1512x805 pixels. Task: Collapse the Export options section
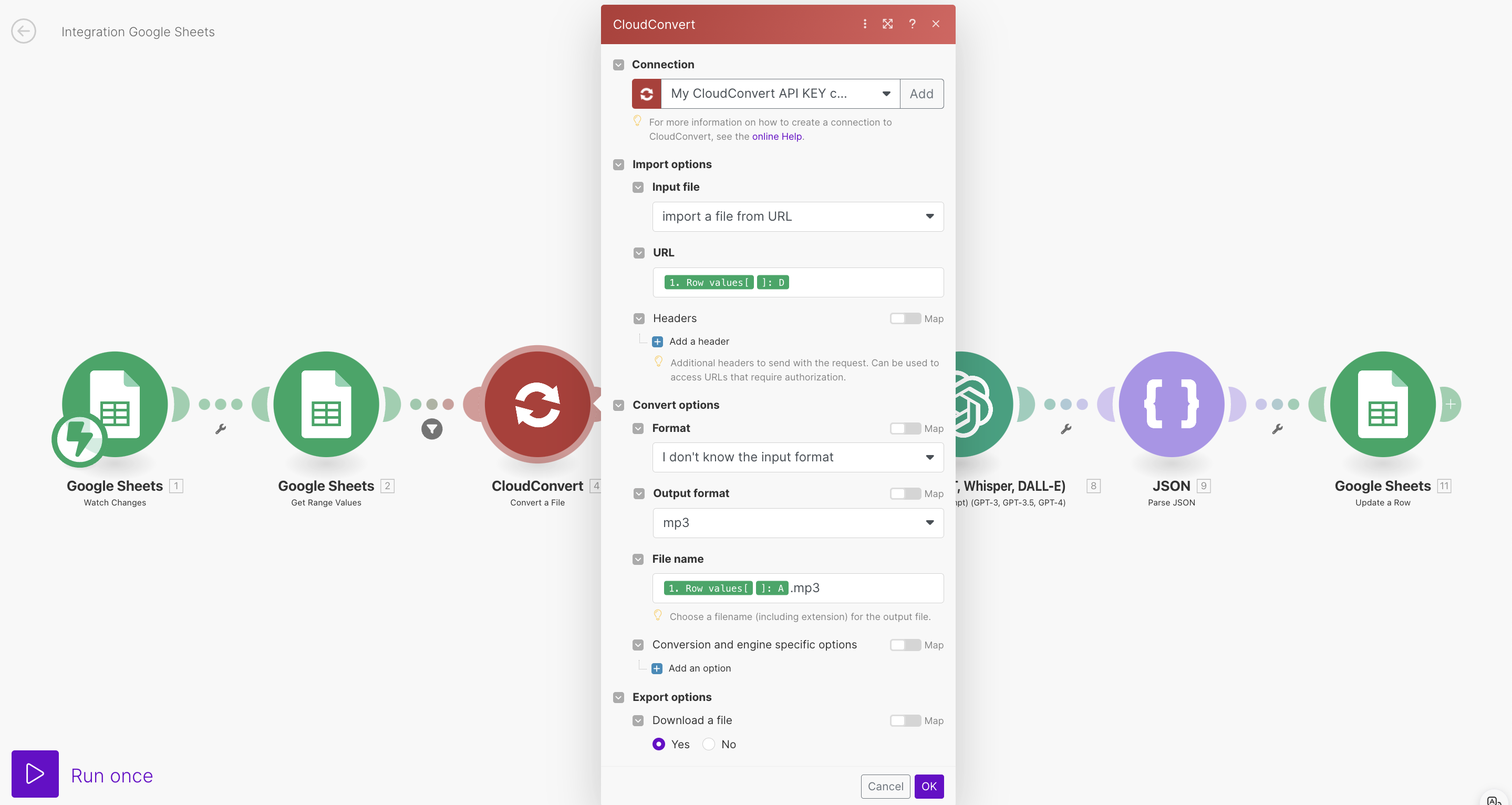coord(618,697)
